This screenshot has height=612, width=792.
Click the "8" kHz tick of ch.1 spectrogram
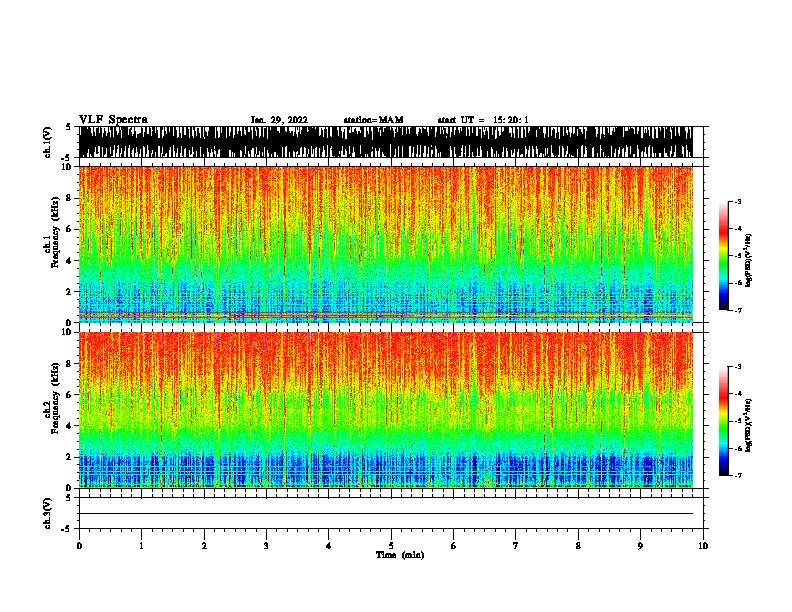(x=69, y=198)
